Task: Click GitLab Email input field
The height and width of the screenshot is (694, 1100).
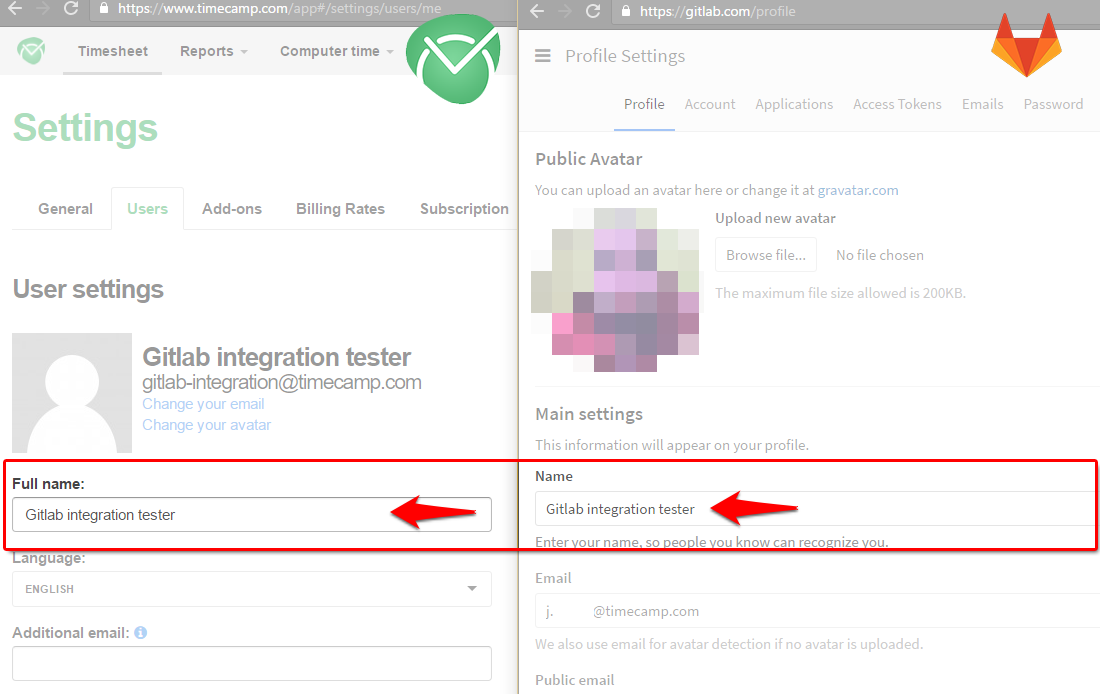Action: [817, 610]
